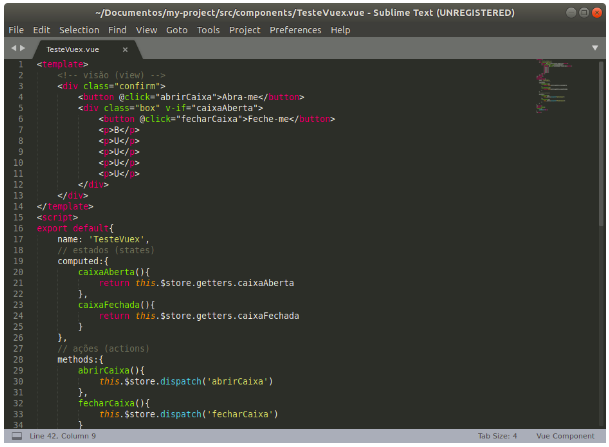Place cursor on 'export default{' line
Image resolution: width=609 pixels, height=447 pixels.
(75, 228)
